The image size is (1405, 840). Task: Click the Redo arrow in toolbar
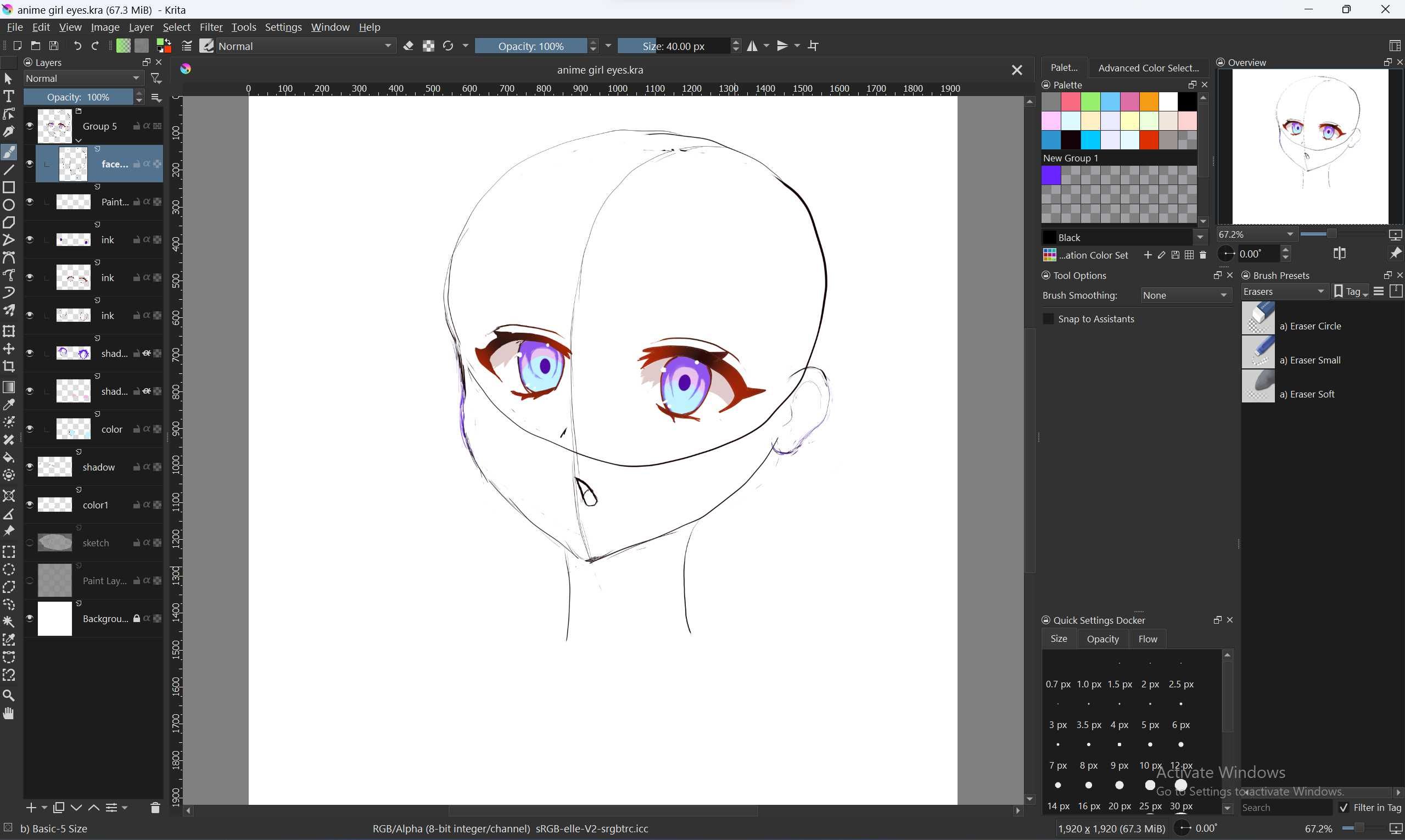point(96,46)
